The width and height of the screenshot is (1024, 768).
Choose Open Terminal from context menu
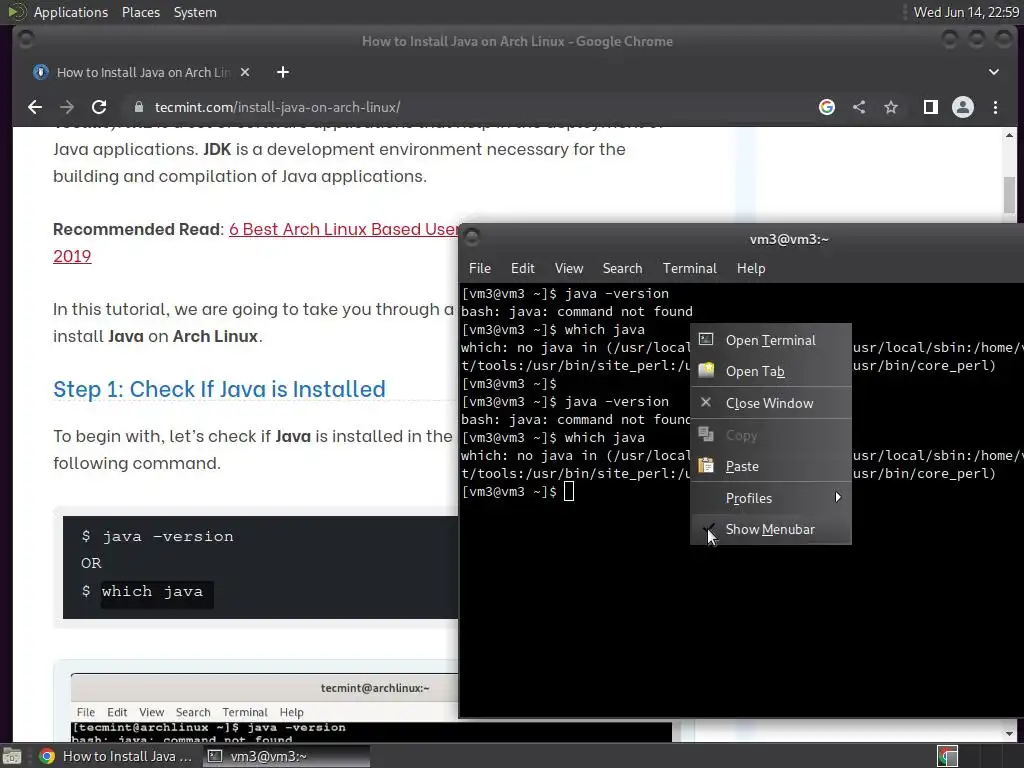point(771,340)
